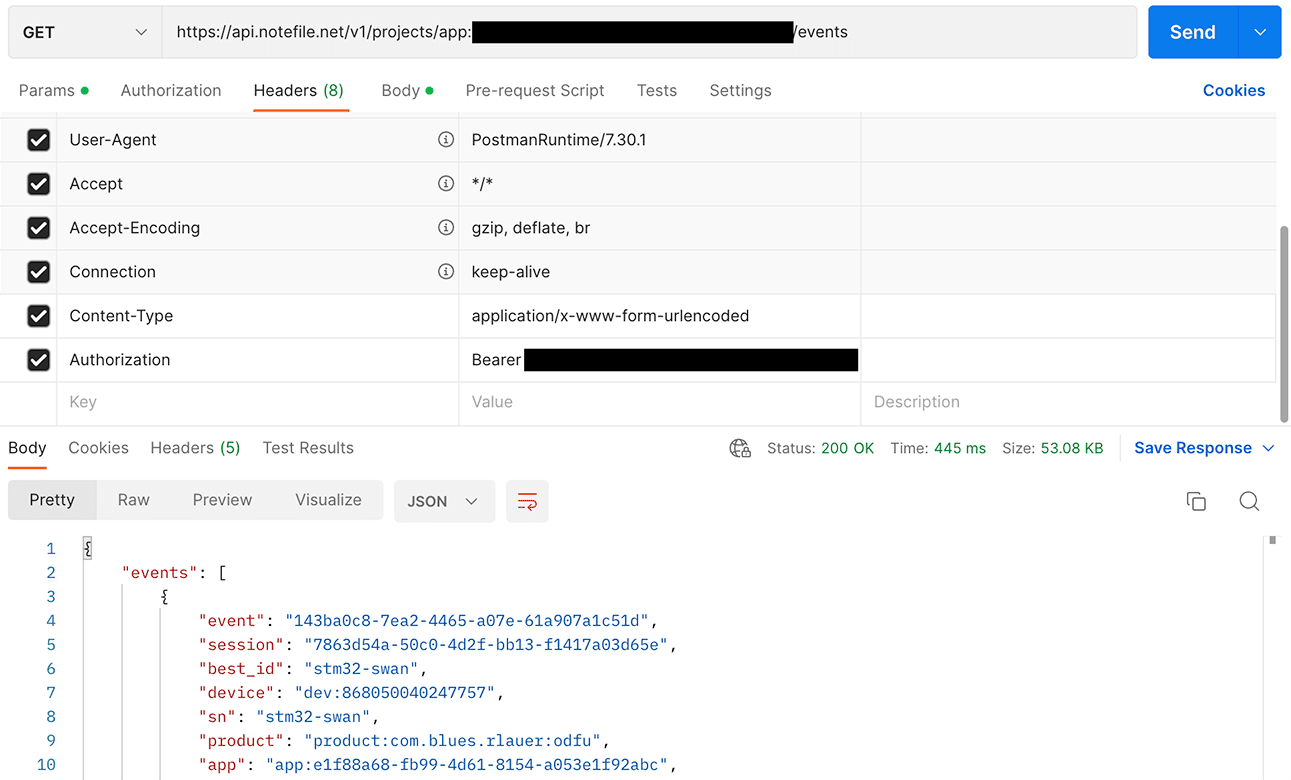Click the Status 200 OK text
The width and height of the screenshot is (1291, 780).
[x=821, y=448]
